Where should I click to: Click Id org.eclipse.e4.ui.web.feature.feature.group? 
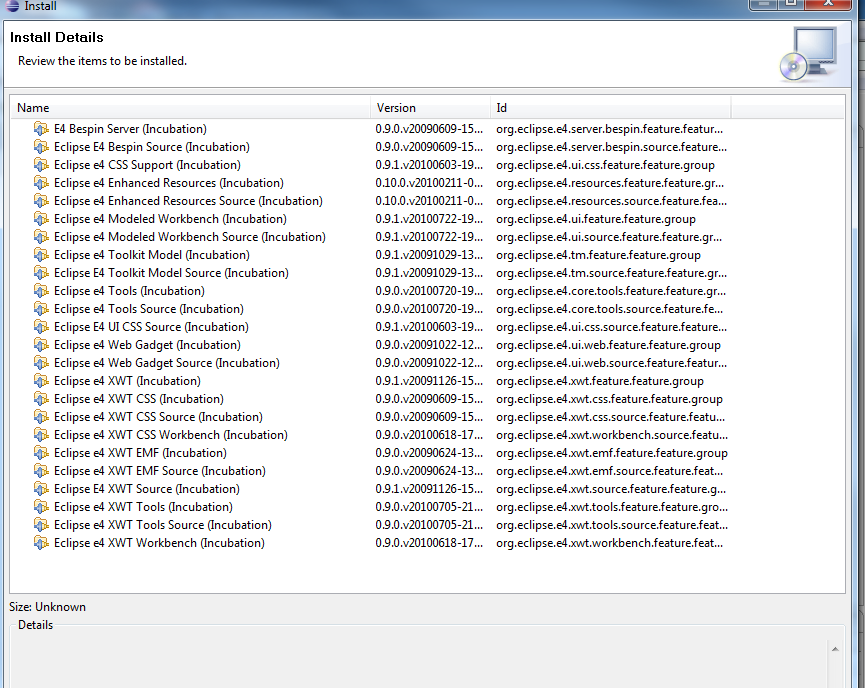click(x=608, y=345)
